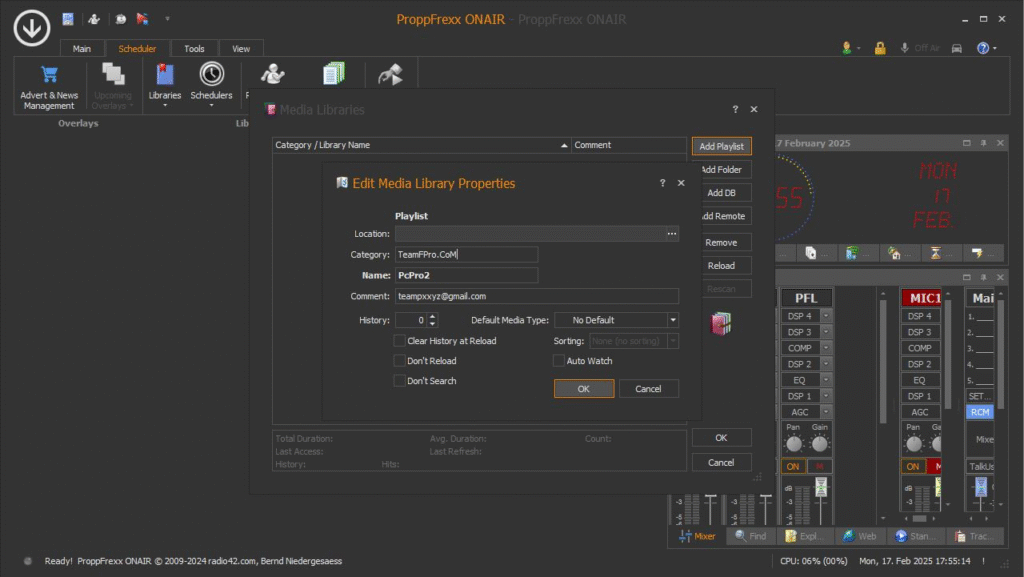The width and height of the screenshot is (1024, 577).
Task: Expand the PFL AGC dropdown arrow
Action: [x=826, y=412]
